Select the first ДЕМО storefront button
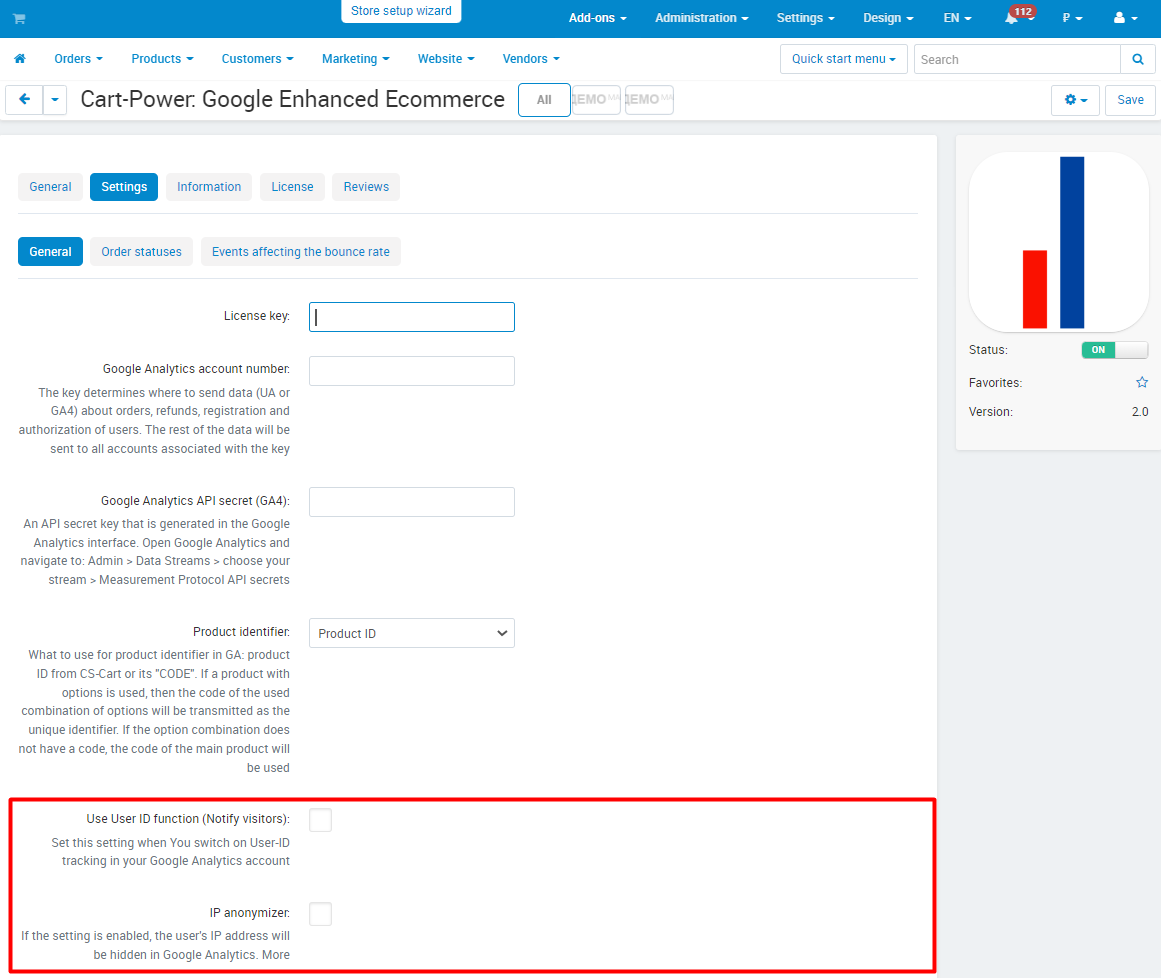1161x978 pixels. pos(596,99)
